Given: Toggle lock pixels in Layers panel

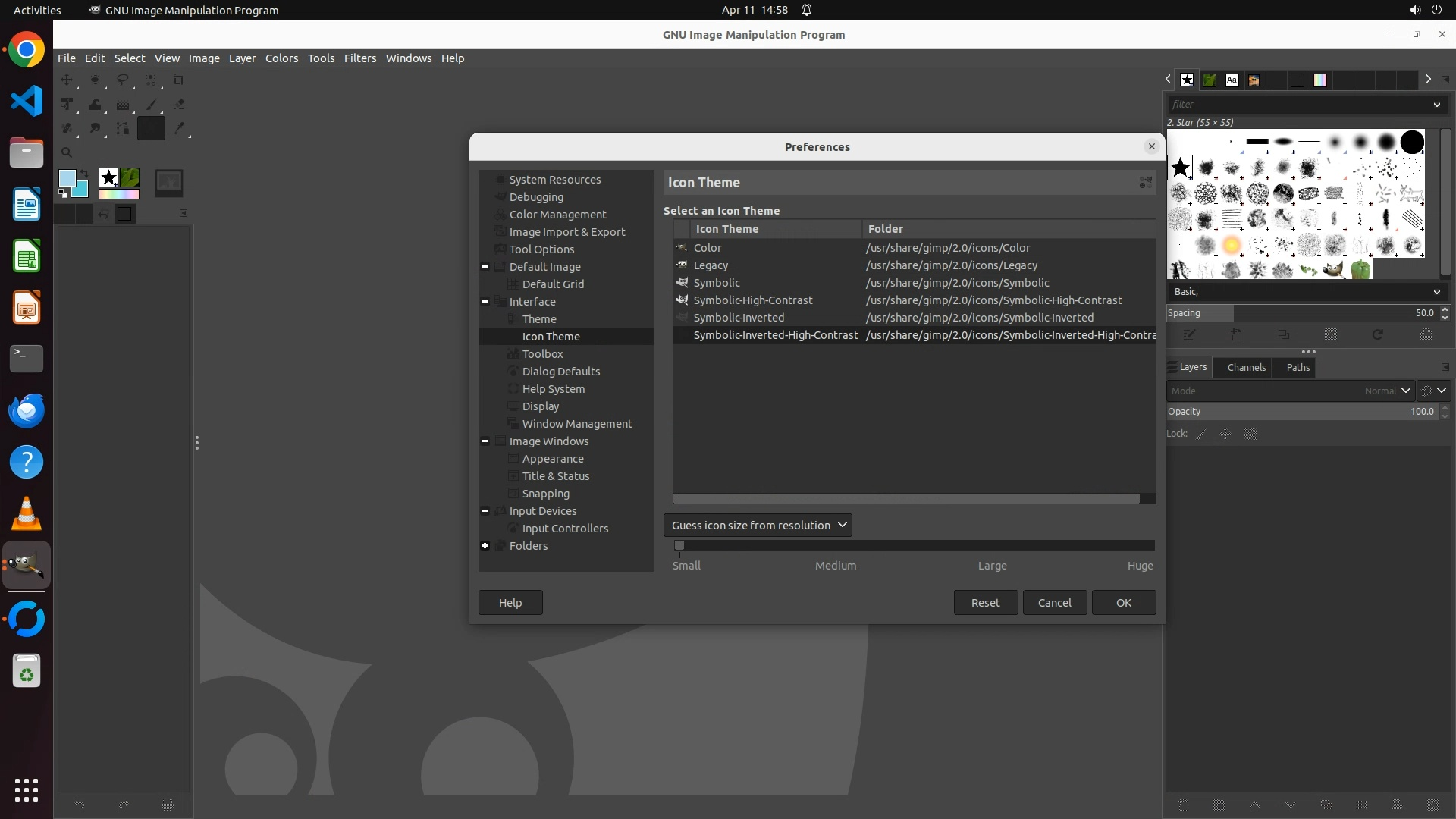Looking at the screenshot, I should (x=1201, y=434).
